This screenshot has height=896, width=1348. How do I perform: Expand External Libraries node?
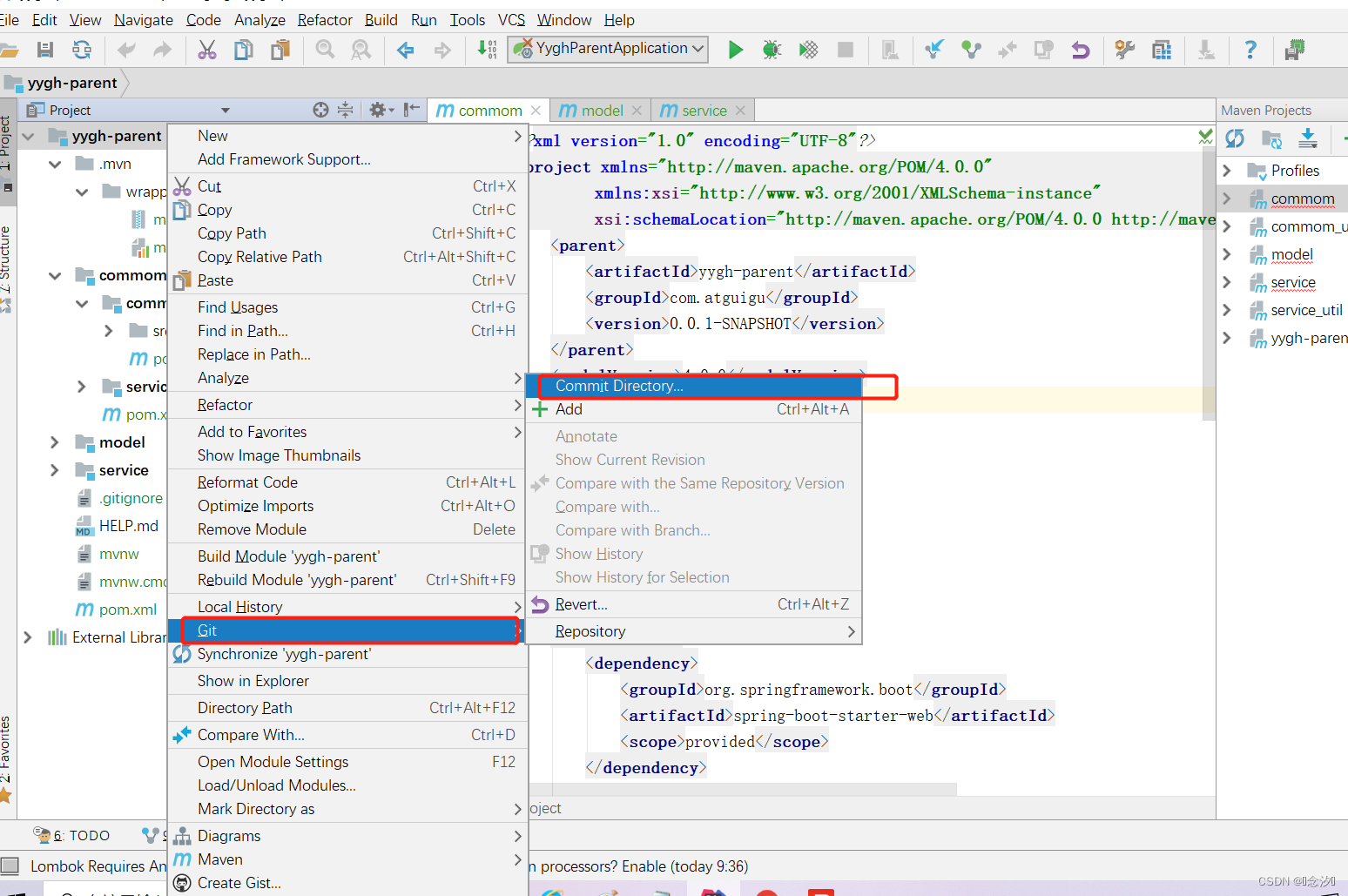point(28,637)
